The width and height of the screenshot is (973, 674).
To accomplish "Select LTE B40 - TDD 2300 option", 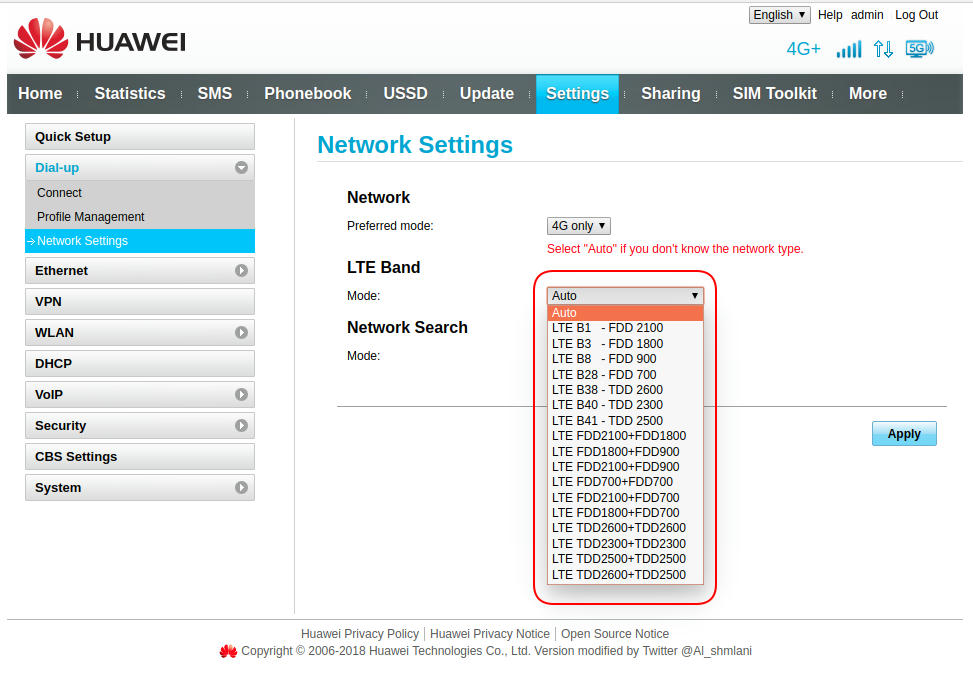I will (x=625, y=405).
